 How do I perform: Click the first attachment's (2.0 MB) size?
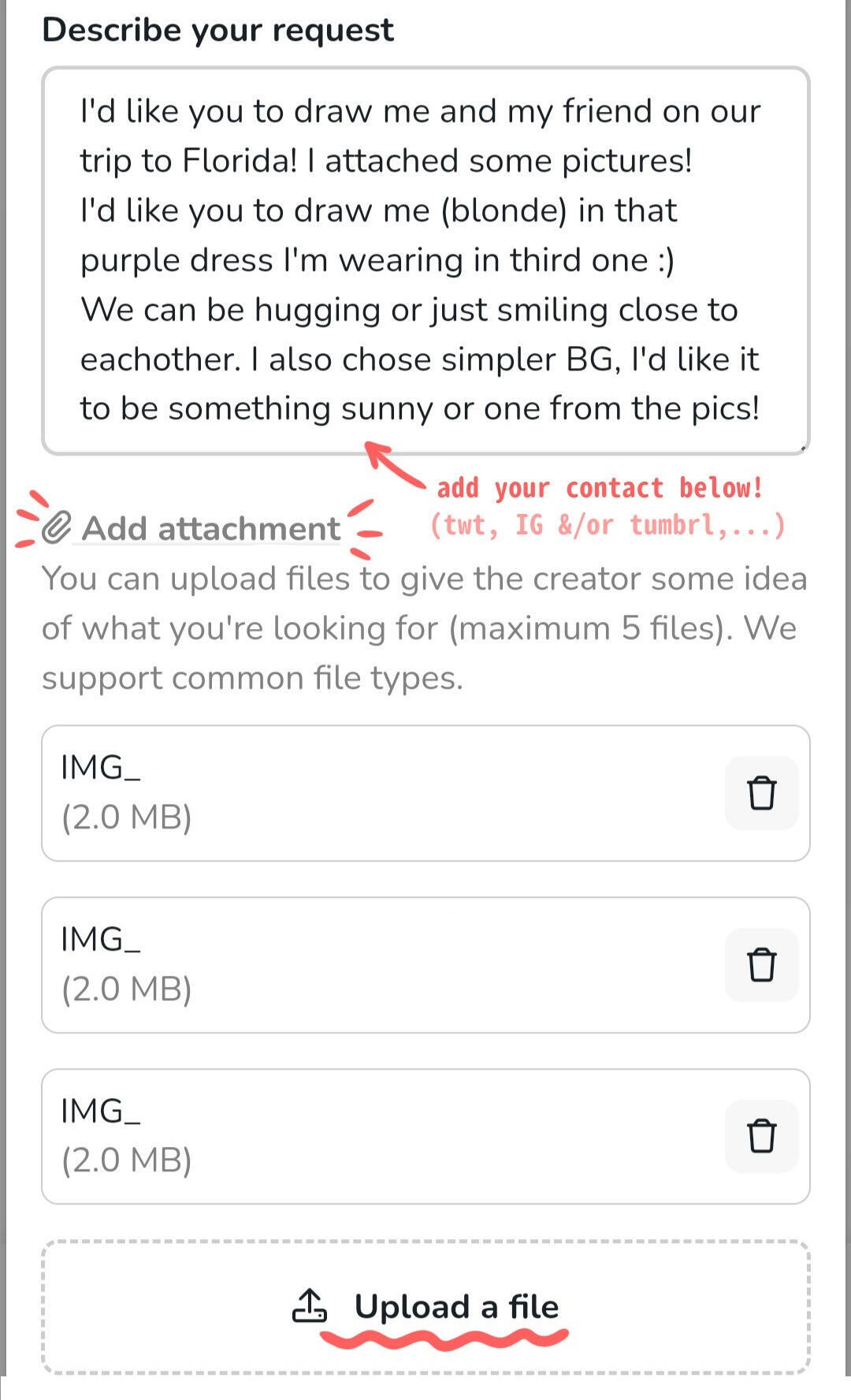(127, 817)
